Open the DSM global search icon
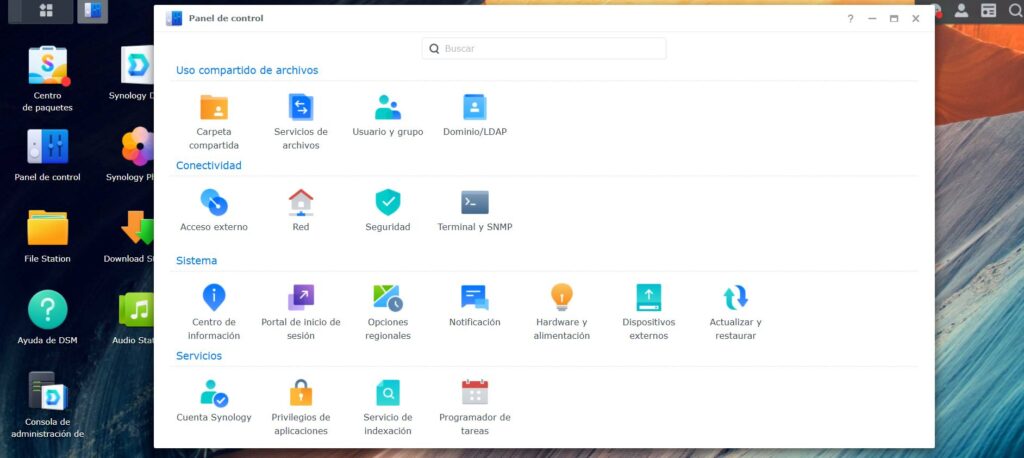The image size is (1024, 458). pos(1015,10)
